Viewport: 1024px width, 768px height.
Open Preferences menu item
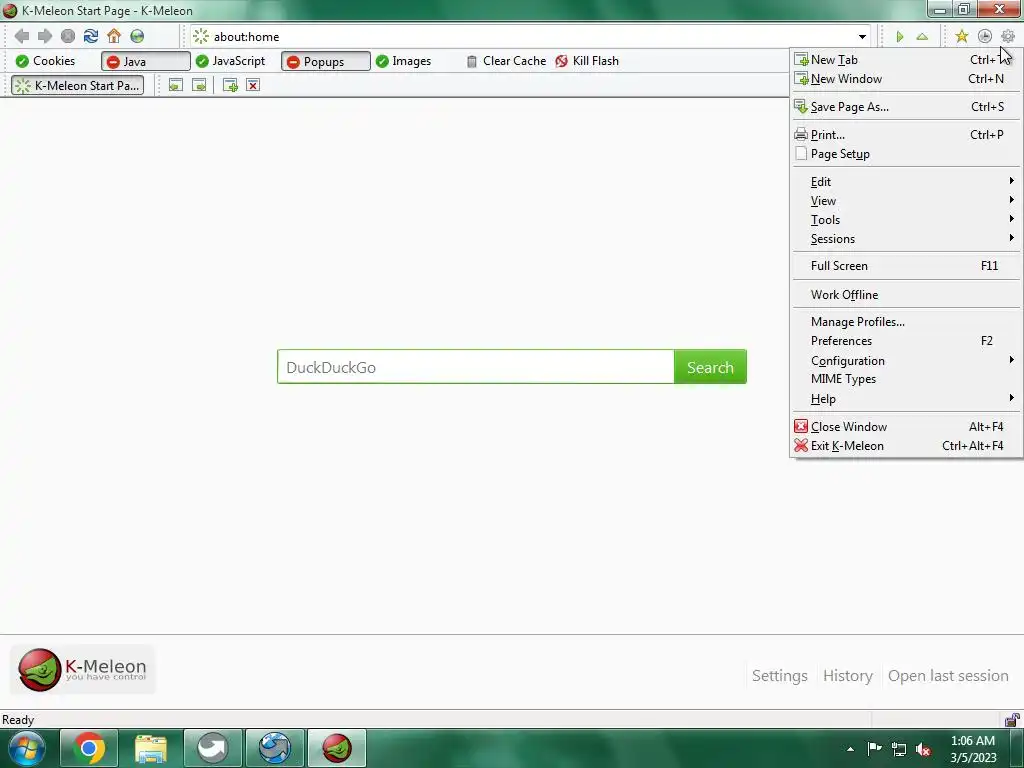[906, 340]
